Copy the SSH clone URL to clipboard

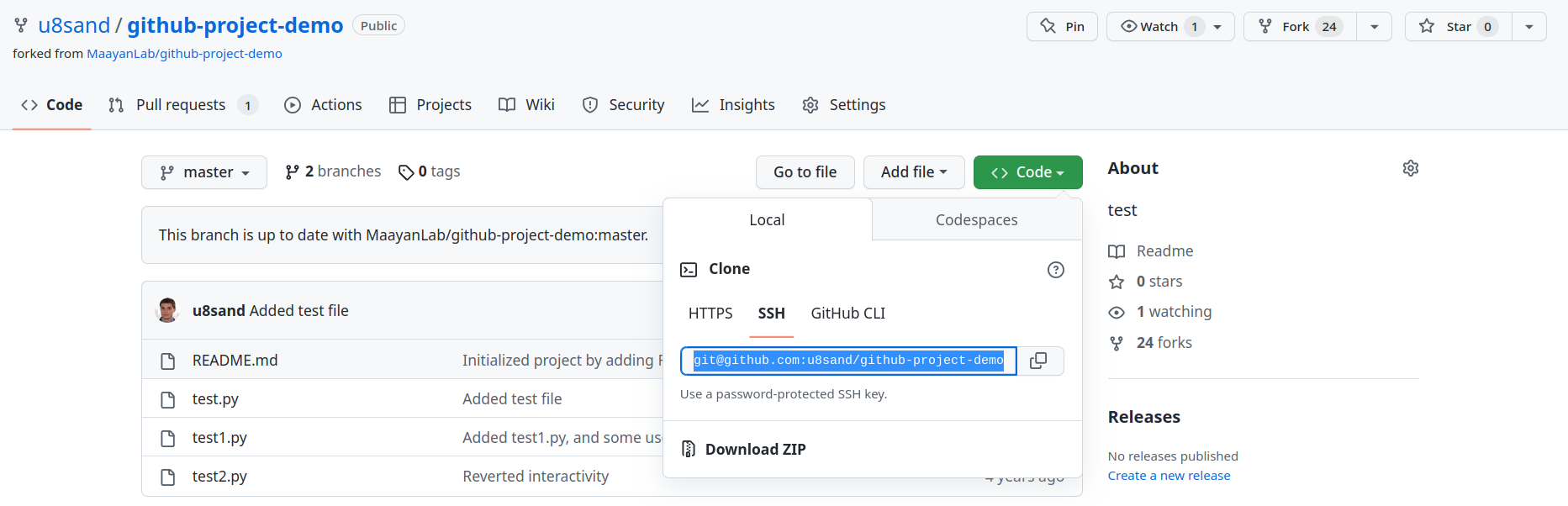1039,361
